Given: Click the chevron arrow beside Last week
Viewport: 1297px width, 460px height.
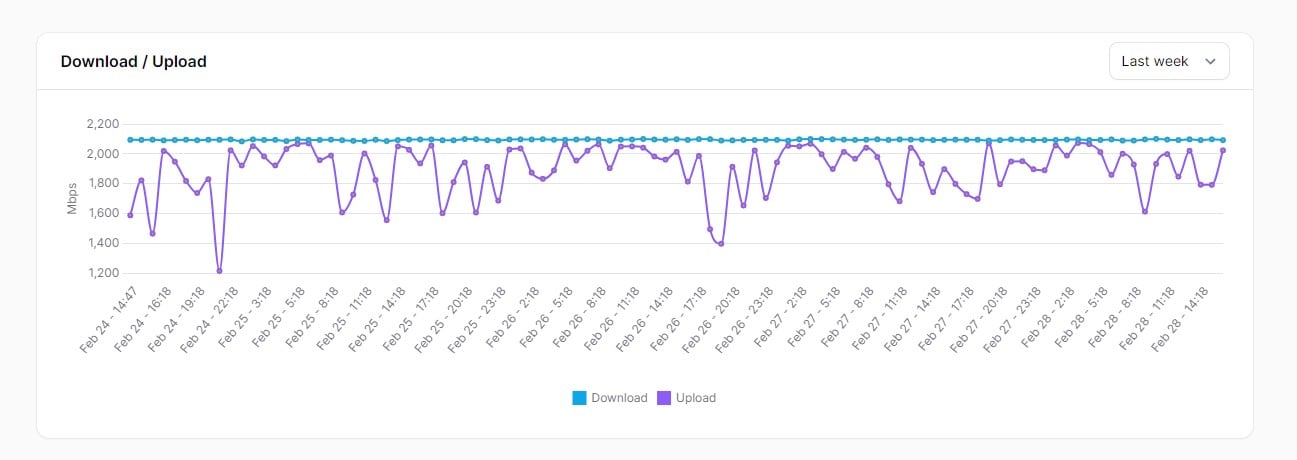Looking at the screenshot, I should 1210,61.
